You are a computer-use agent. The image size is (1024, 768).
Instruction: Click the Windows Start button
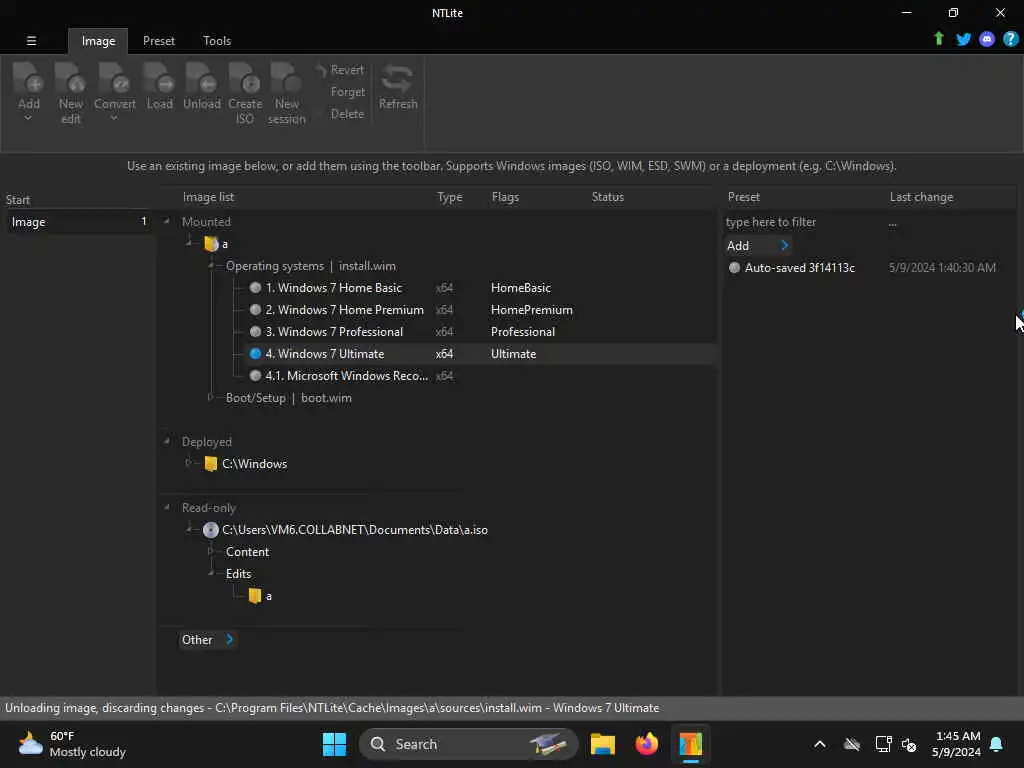pyautogui.click(x=334, y=744)
